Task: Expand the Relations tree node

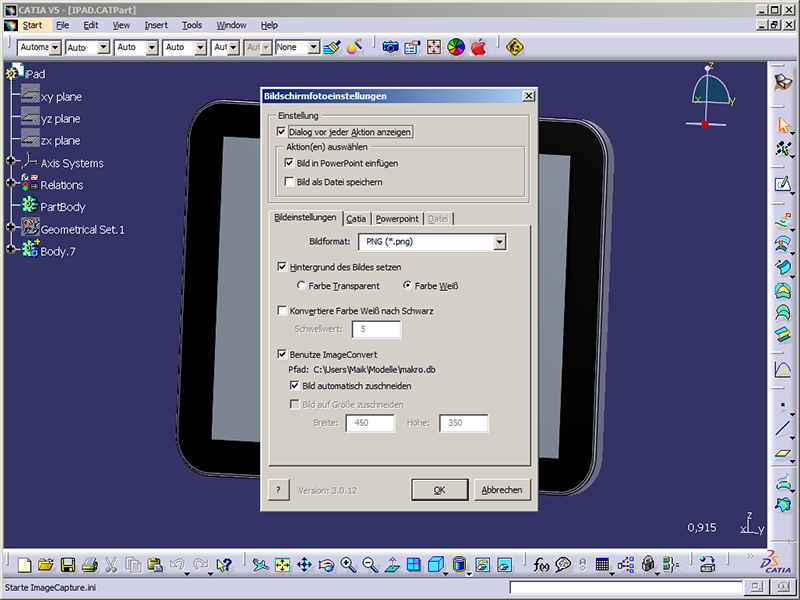Action: coord(11,183)
